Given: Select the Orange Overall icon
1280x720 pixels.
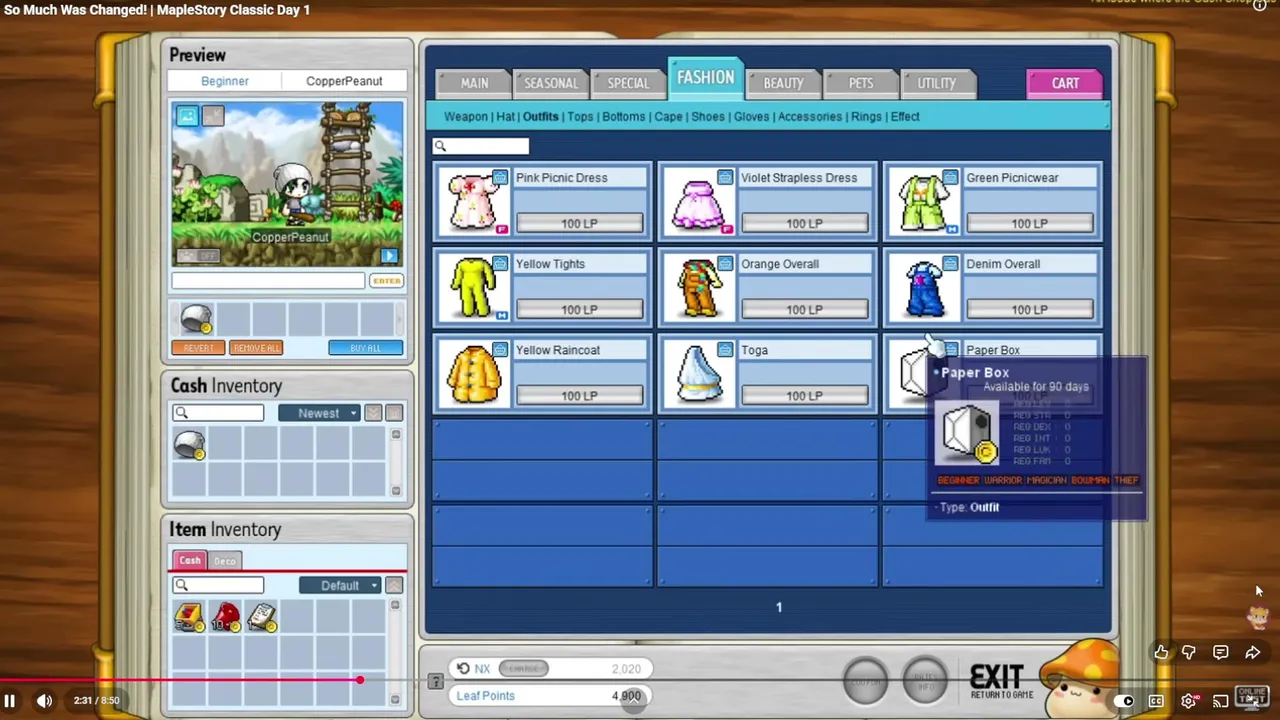Looking at the screenshot, I should pyautogui.click(x=698, y=288).
